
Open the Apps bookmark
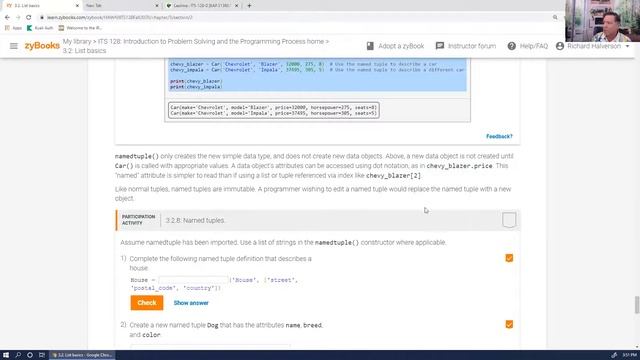point(13,28)
